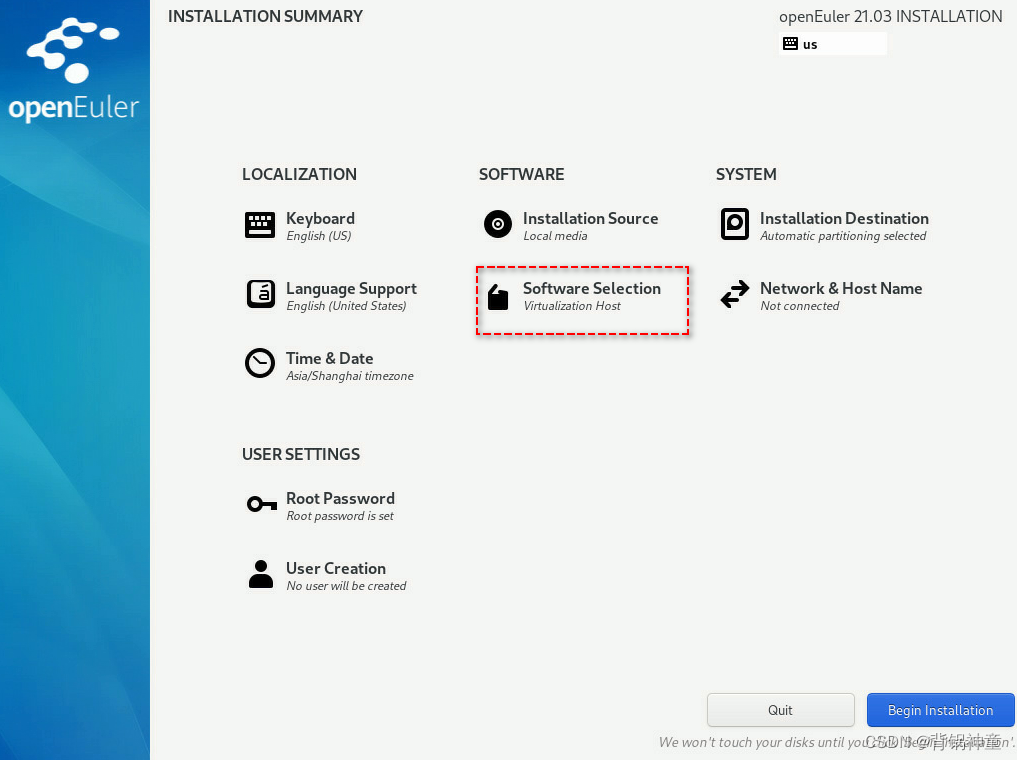Click 'Automatic partitioning selected' text
Viewport: 1017px width, 760px height.
(x=843, y=236)
